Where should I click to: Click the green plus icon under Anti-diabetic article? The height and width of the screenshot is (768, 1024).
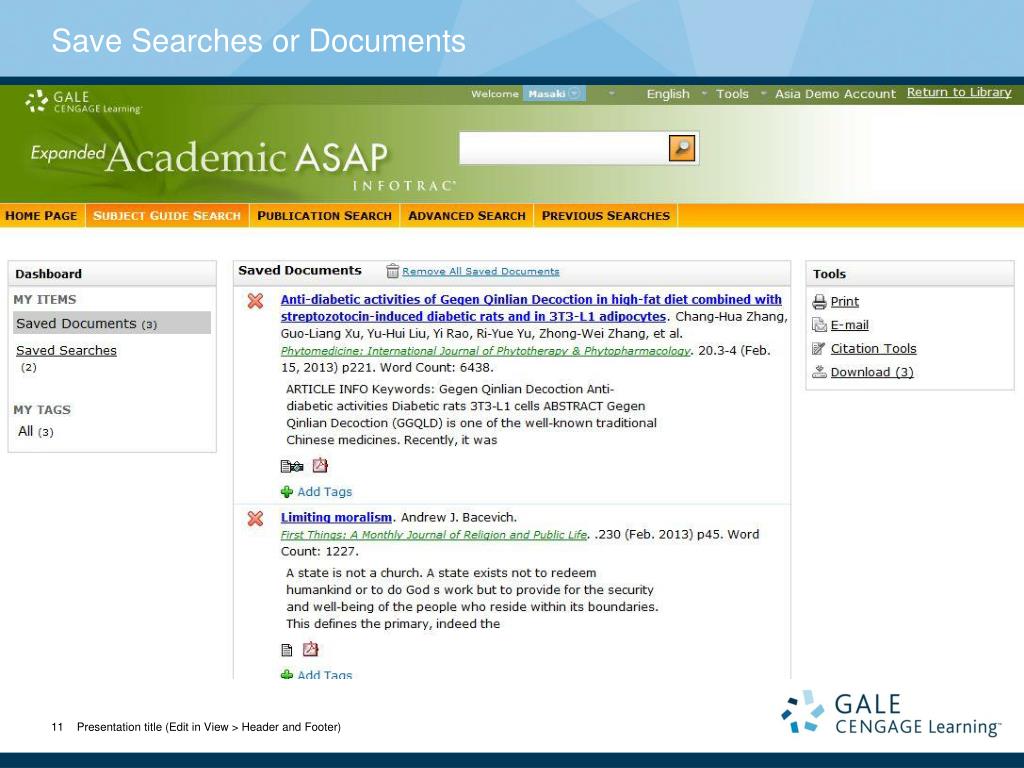[x=287, y=492]
